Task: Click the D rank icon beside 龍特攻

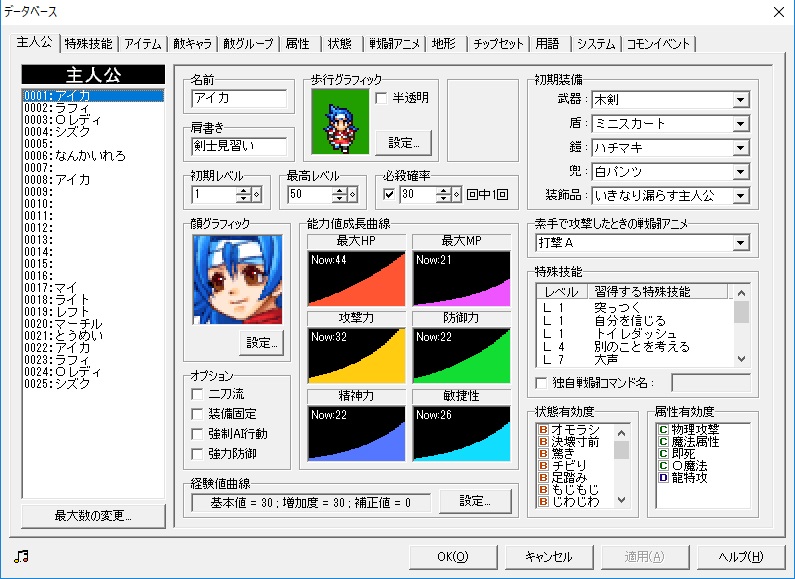Action: tap(663, 478)
